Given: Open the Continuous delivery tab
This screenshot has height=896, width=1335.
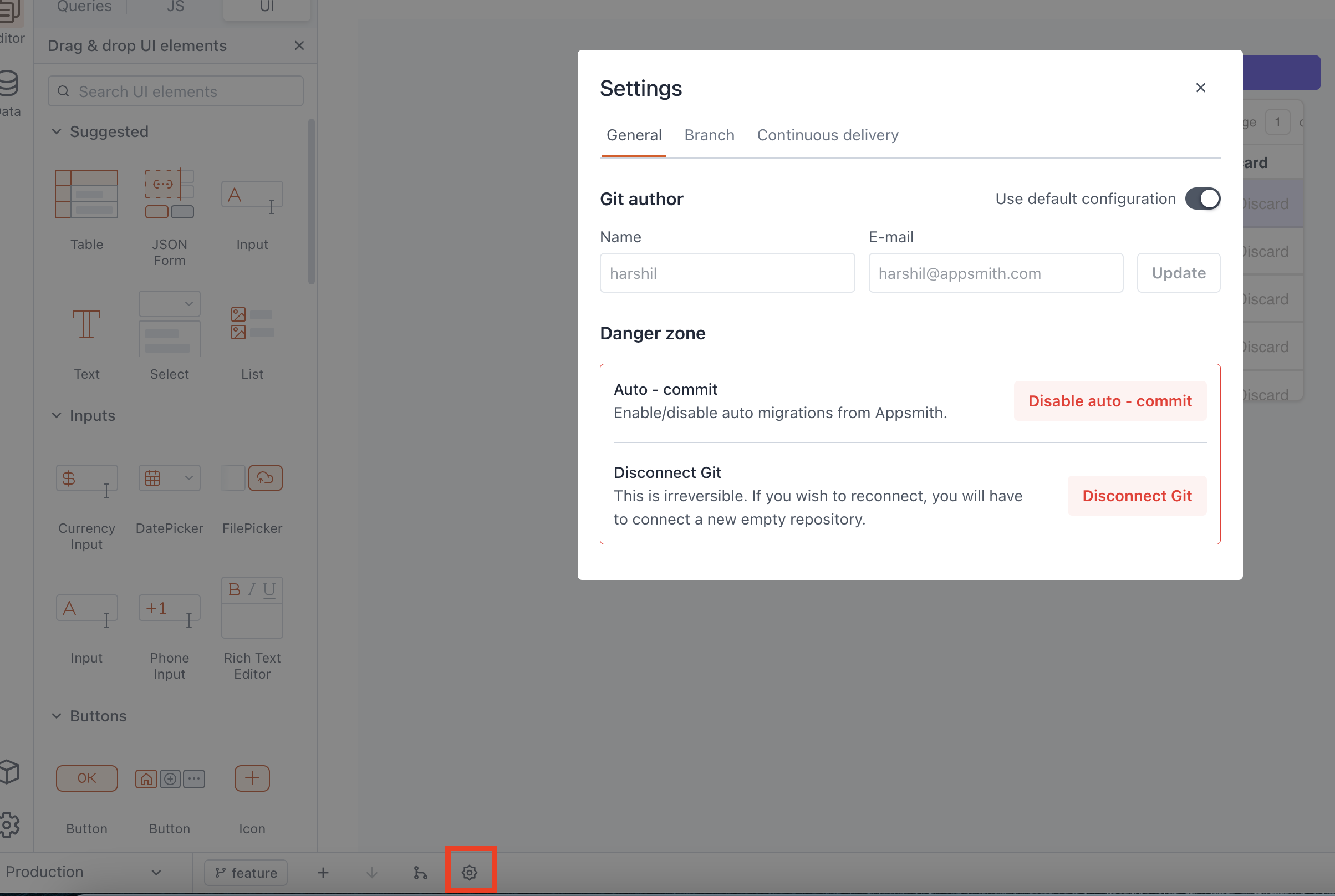Looking at the screenshot, I should (827, 135).
